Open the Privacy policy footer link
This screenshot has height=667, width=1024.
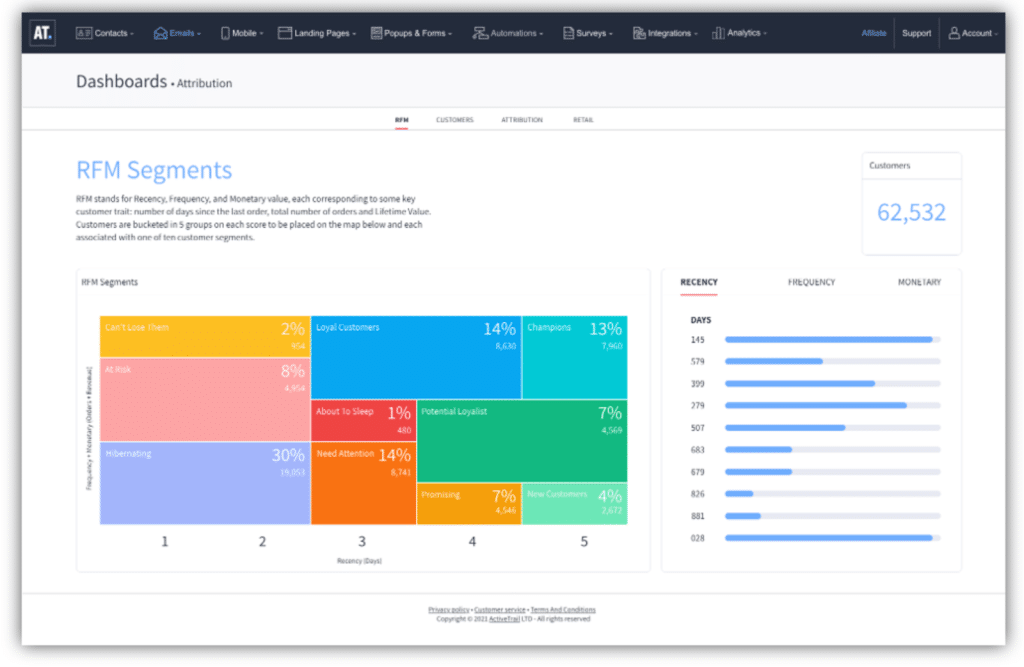pyautogui.click(x=449, y=610)
